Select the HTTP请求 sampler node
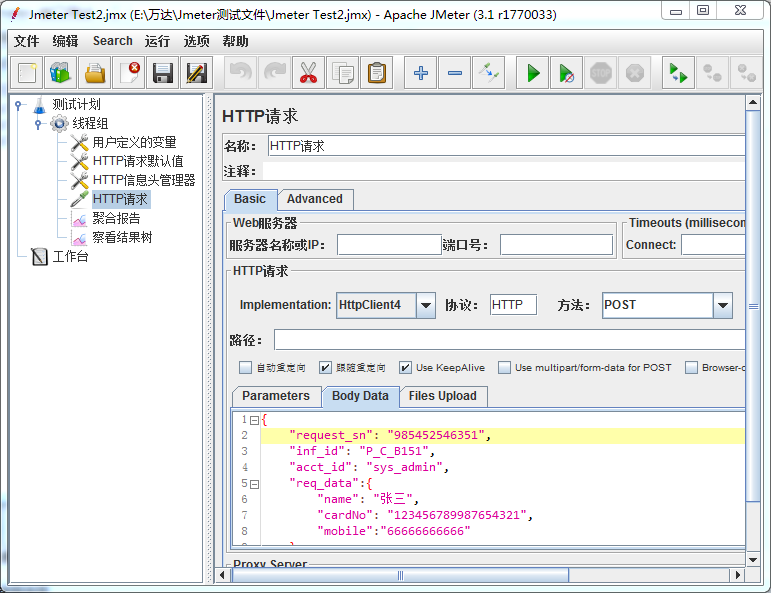The image size is (771, 593). click(x=120, y=199)
